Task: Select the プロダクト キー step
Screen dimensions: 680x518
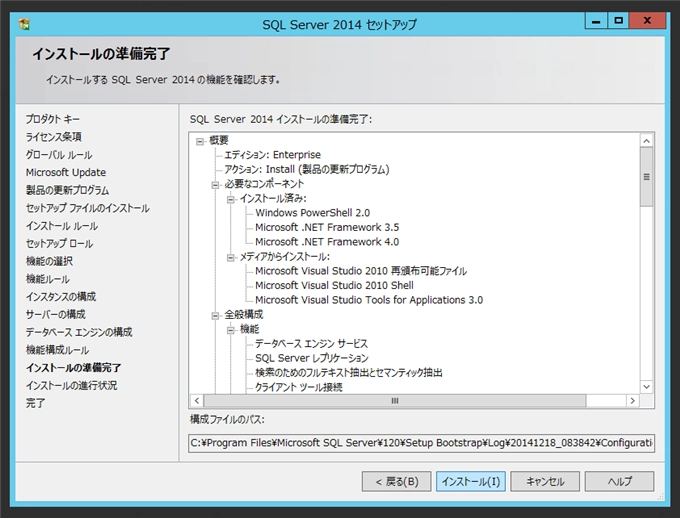Action: 52,119
